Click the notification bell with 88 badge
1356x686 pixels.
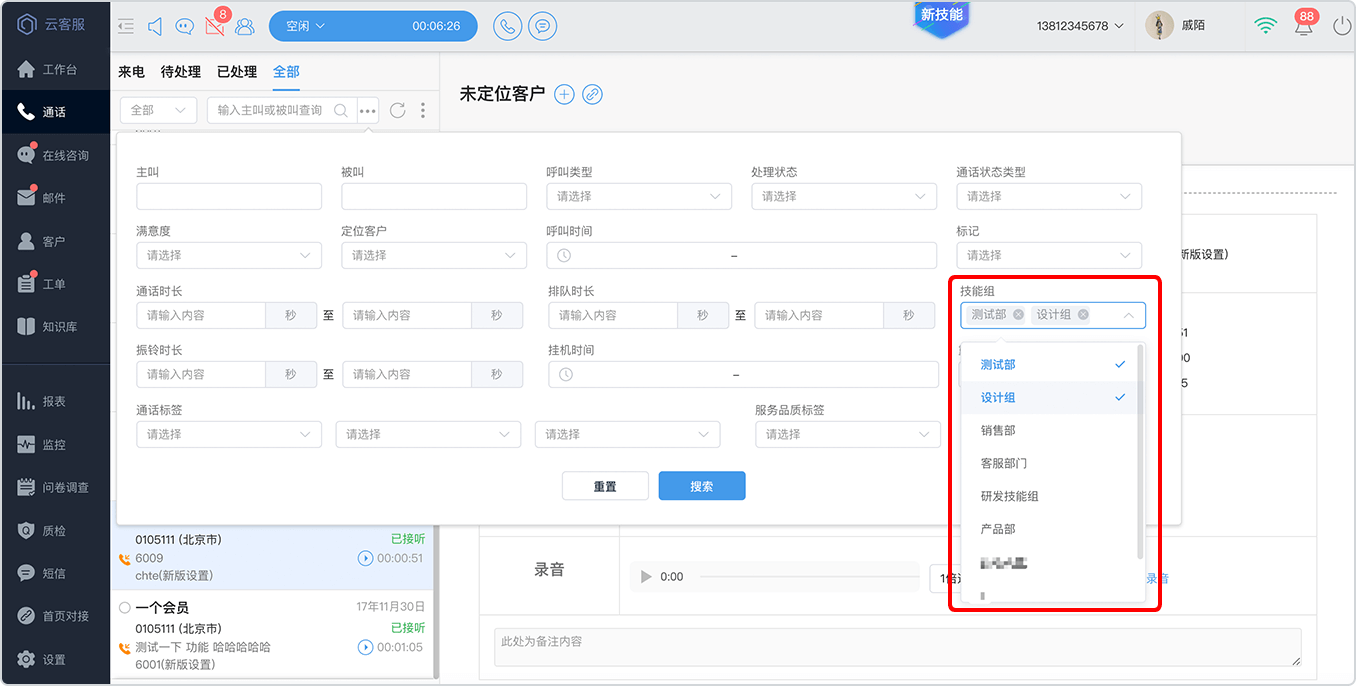point(1304,25)
